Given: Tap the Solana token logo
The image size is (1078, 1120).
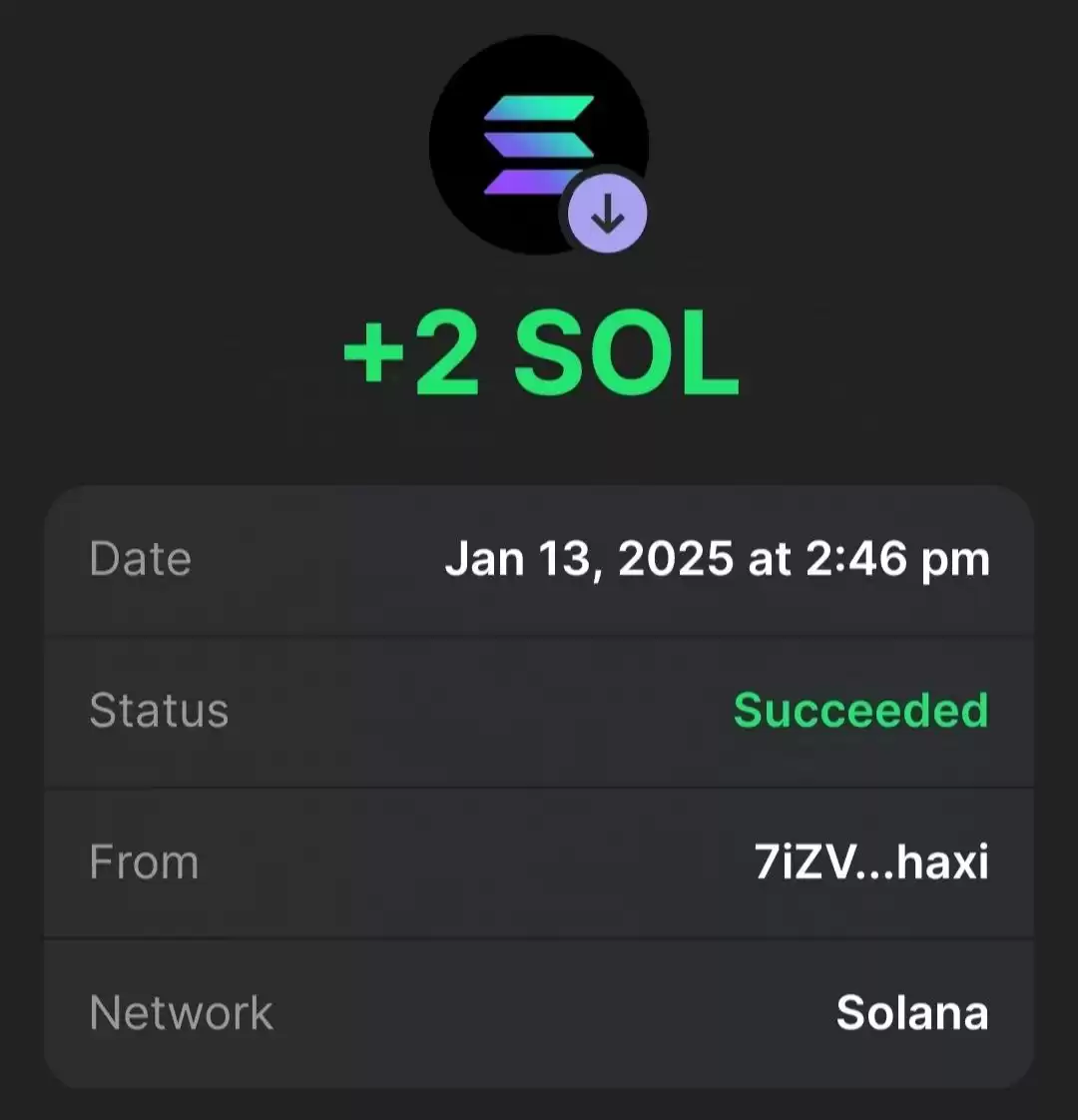Looking at the screenshot, I should (x=539, y=145).
